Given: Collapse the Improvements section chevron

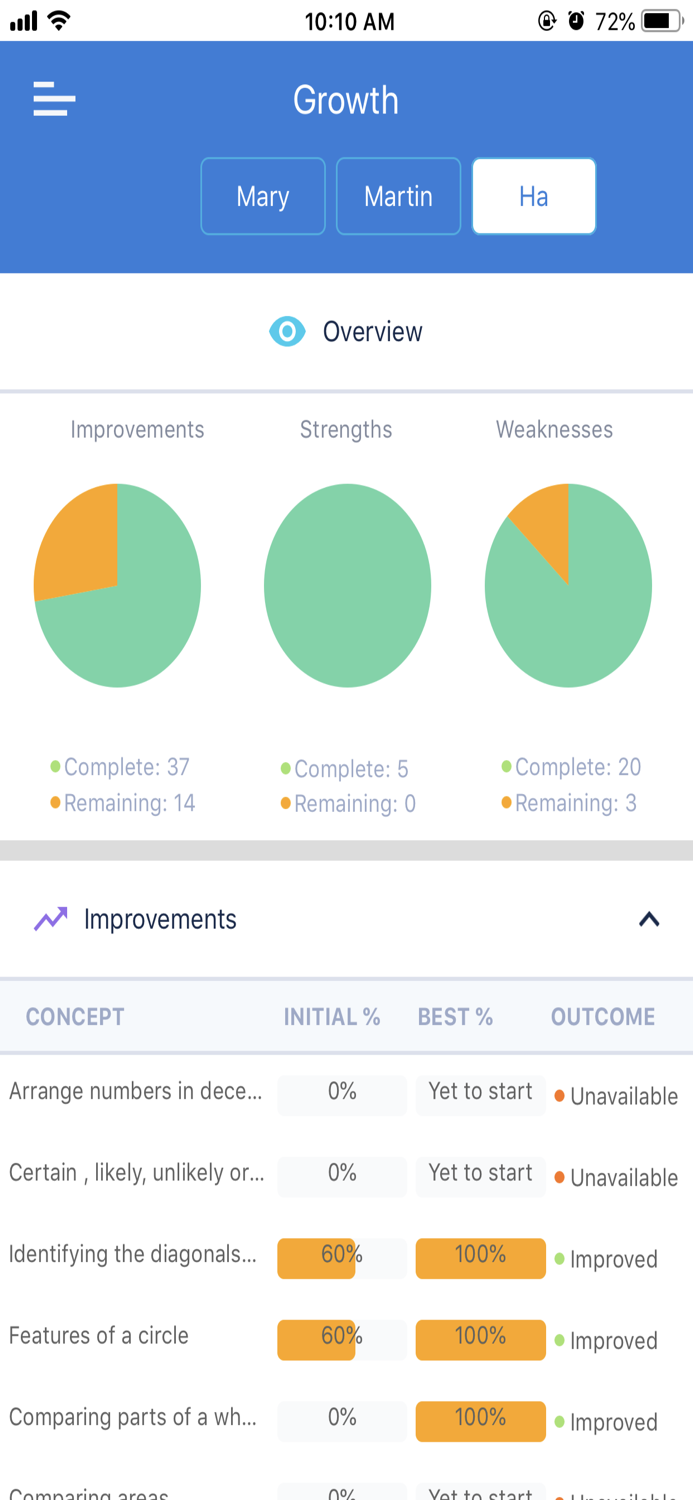Looking at the screenshot, I should (649, 919).
